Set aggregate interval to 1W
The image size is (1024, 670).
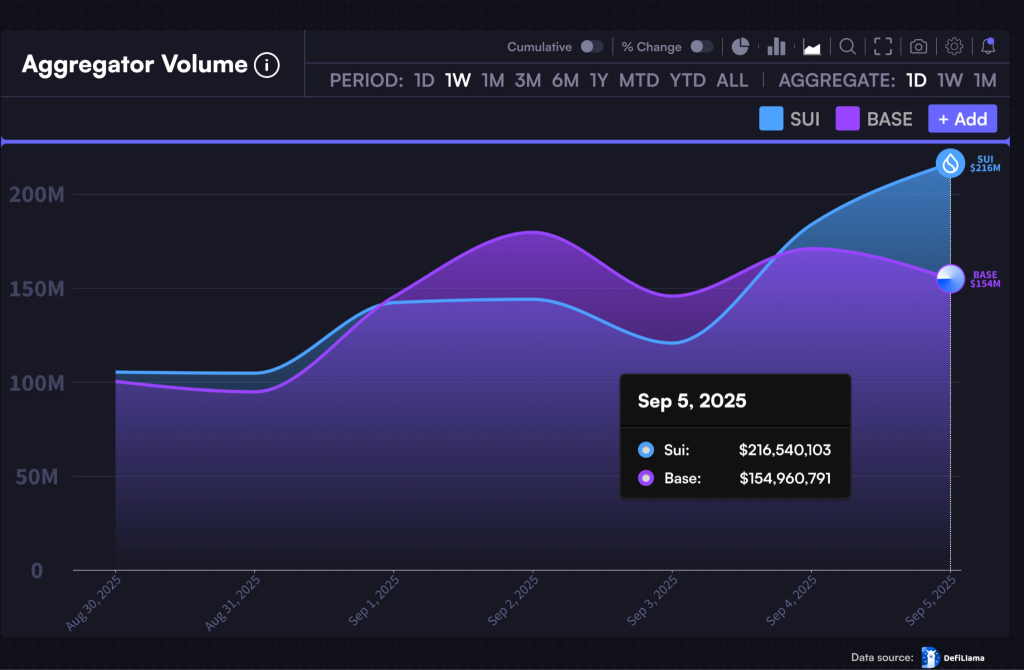(x=949, y=81)
